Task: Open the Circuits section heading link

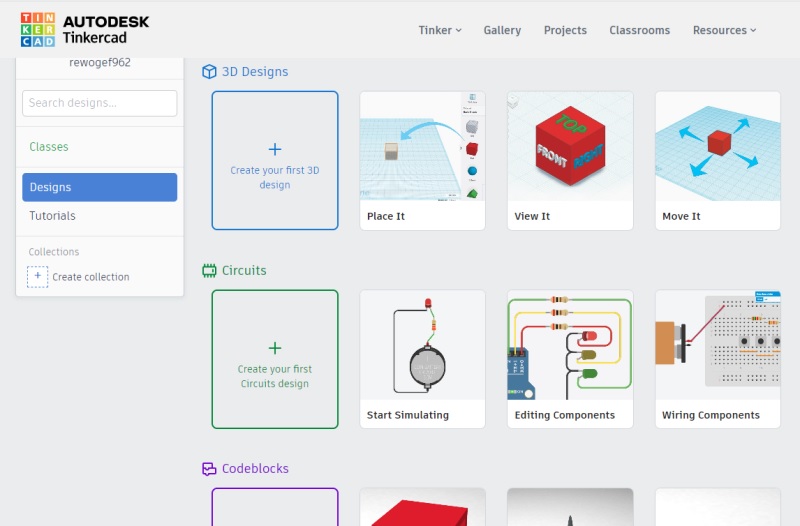Action: [x=244, y=270]
